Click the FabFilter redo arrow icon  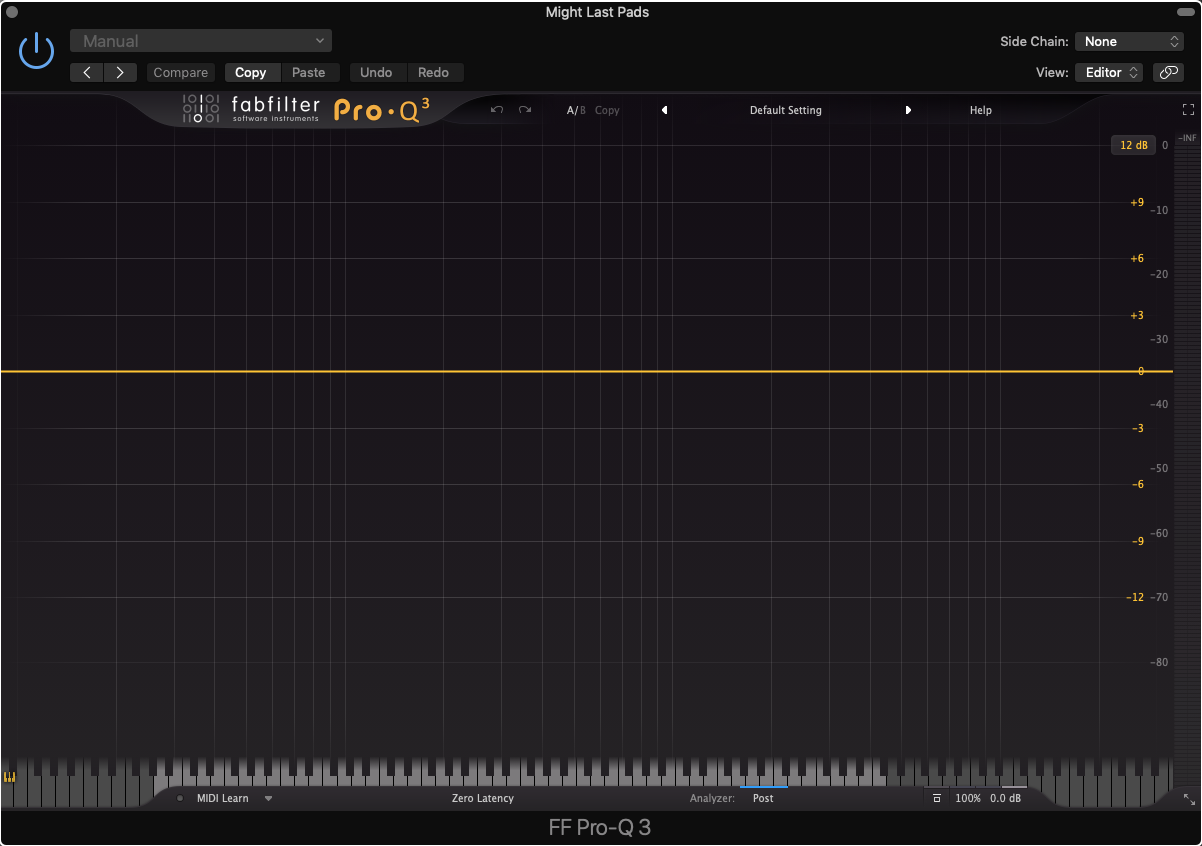point(525,110)
